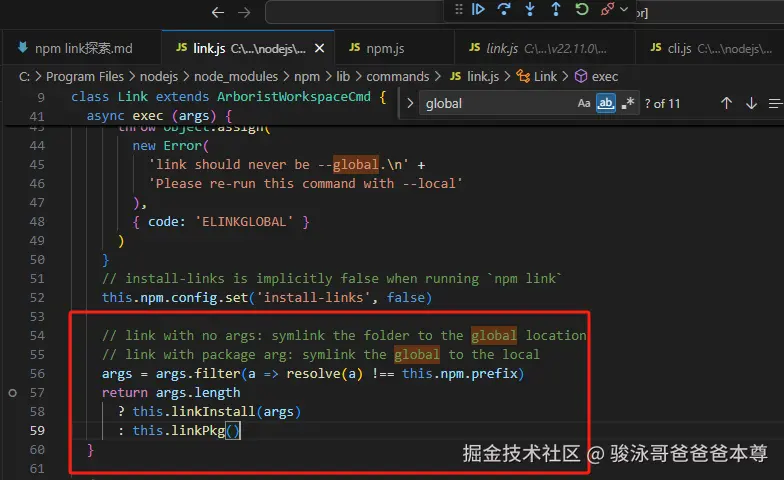
Task: Disconnect the debugger with the red plug icon
Action: (607, 10)
